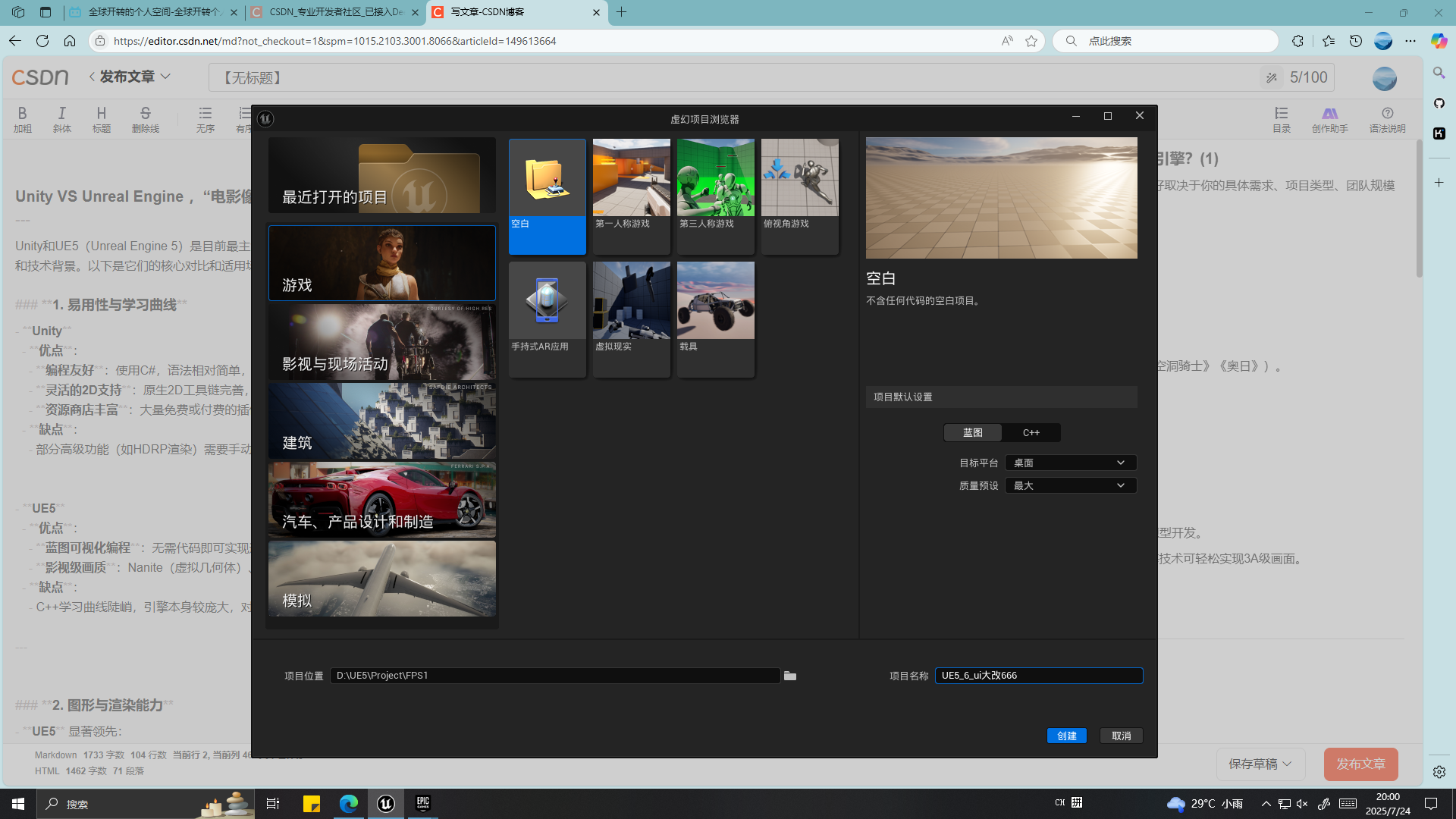
Task: Open a new browser tab
Action: coord(622,12)
